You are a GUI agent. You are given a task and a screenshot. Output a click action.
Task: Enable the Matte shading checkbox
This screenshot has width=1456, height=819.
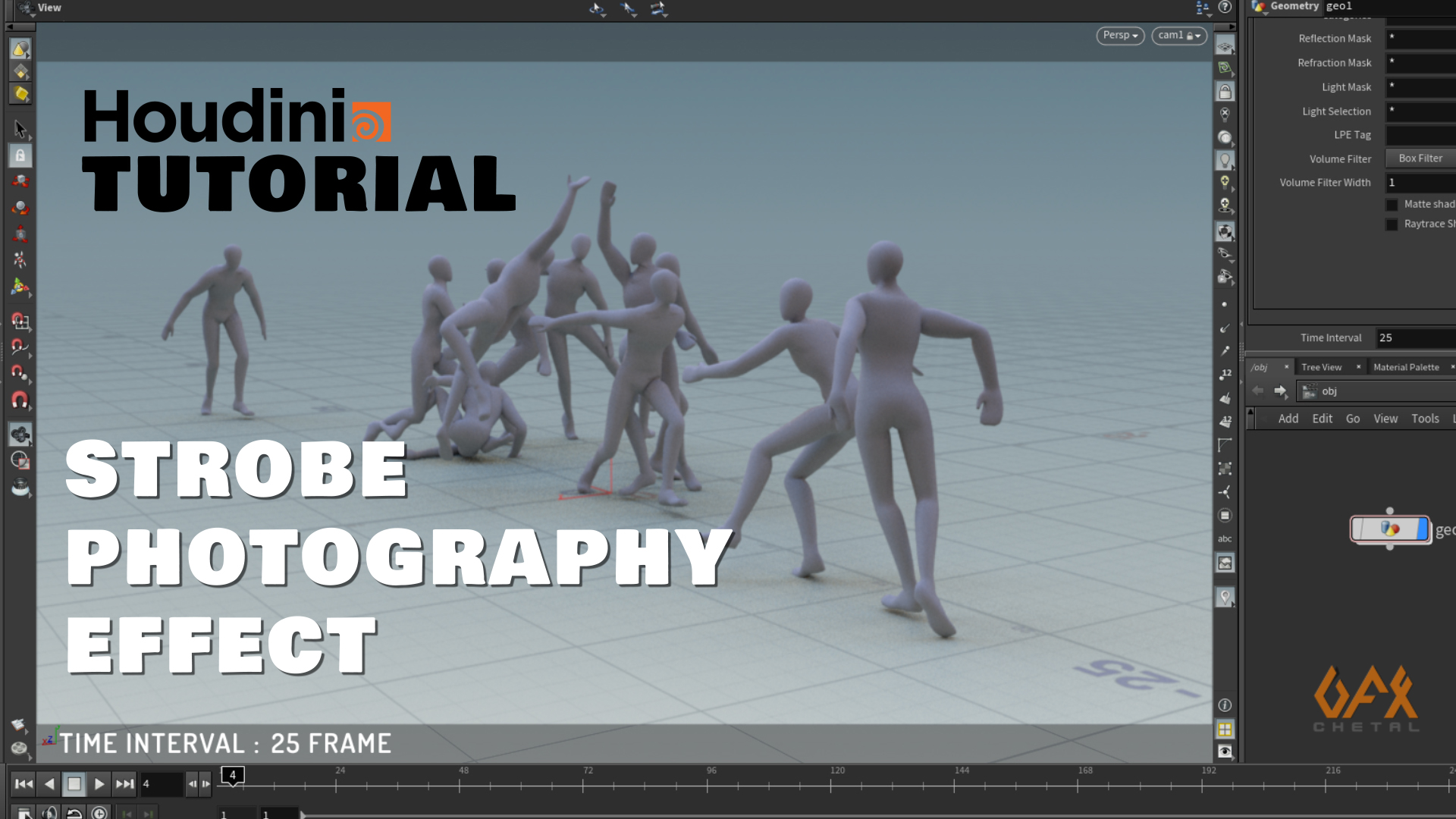click(1392, 205)
